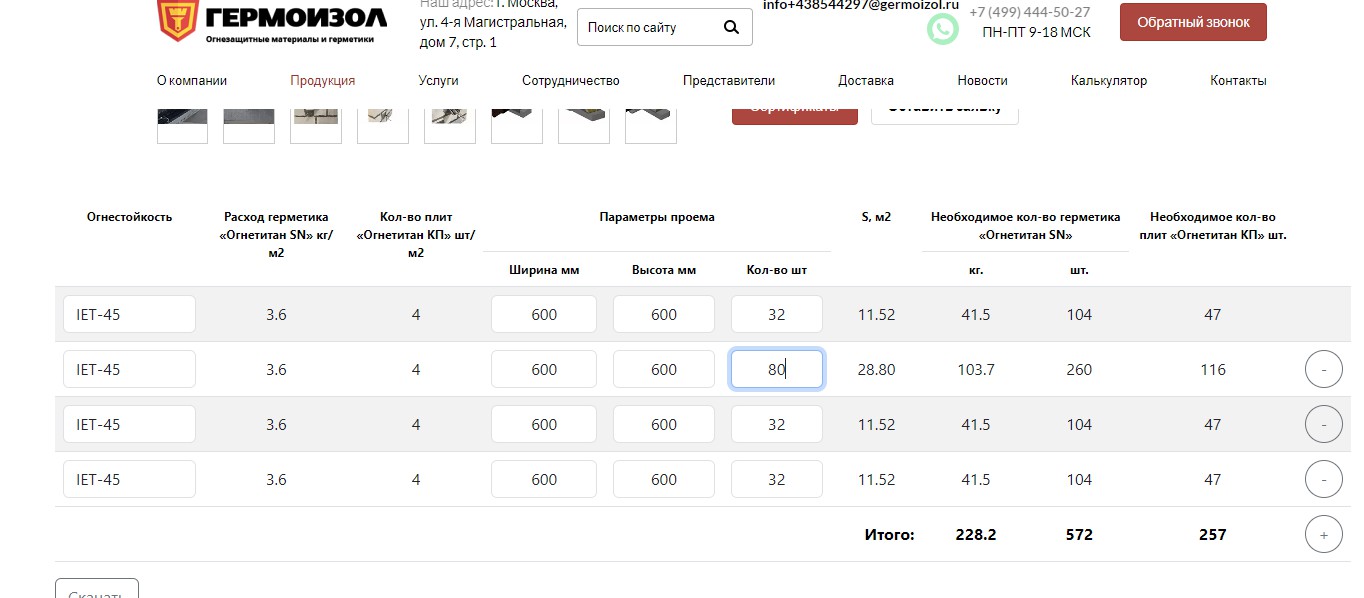This screenshot has height=598, width=1364.
Task: Click the last row's width field
Action: (x=544, y=479)
